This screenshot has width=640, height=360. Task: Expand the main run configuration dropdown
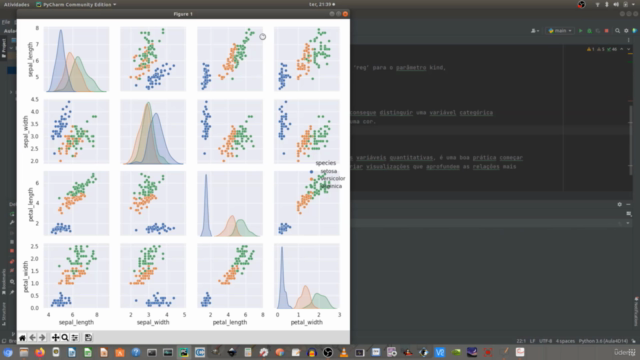point(560,31)
